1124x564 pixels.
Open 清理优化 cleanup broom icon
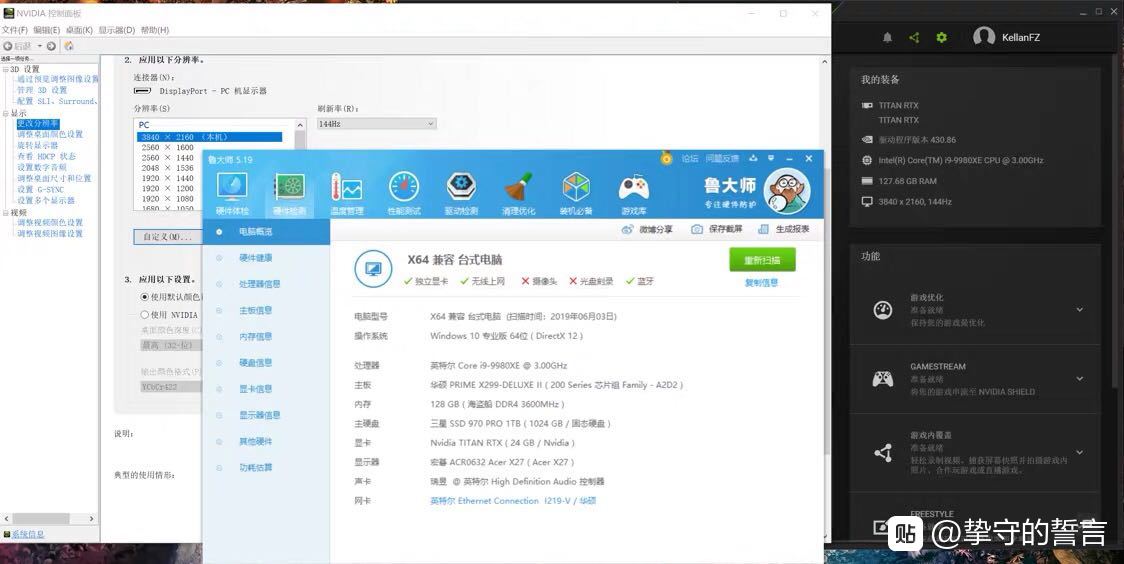click(x=518, y=193)
